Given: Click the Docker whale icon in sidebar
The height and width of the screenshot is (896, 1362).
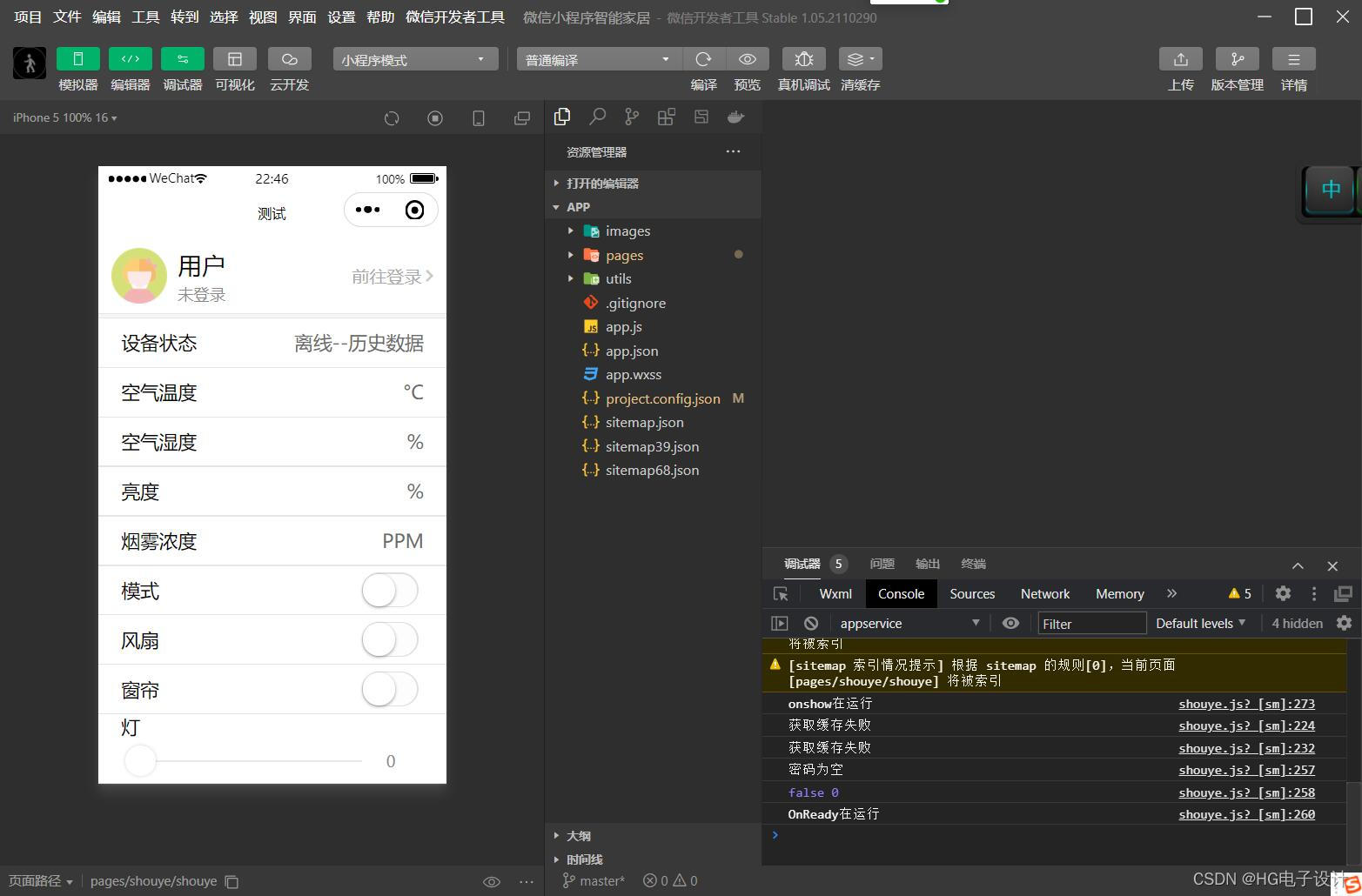Looking at the screenshot, I should (x=735, y=117).
